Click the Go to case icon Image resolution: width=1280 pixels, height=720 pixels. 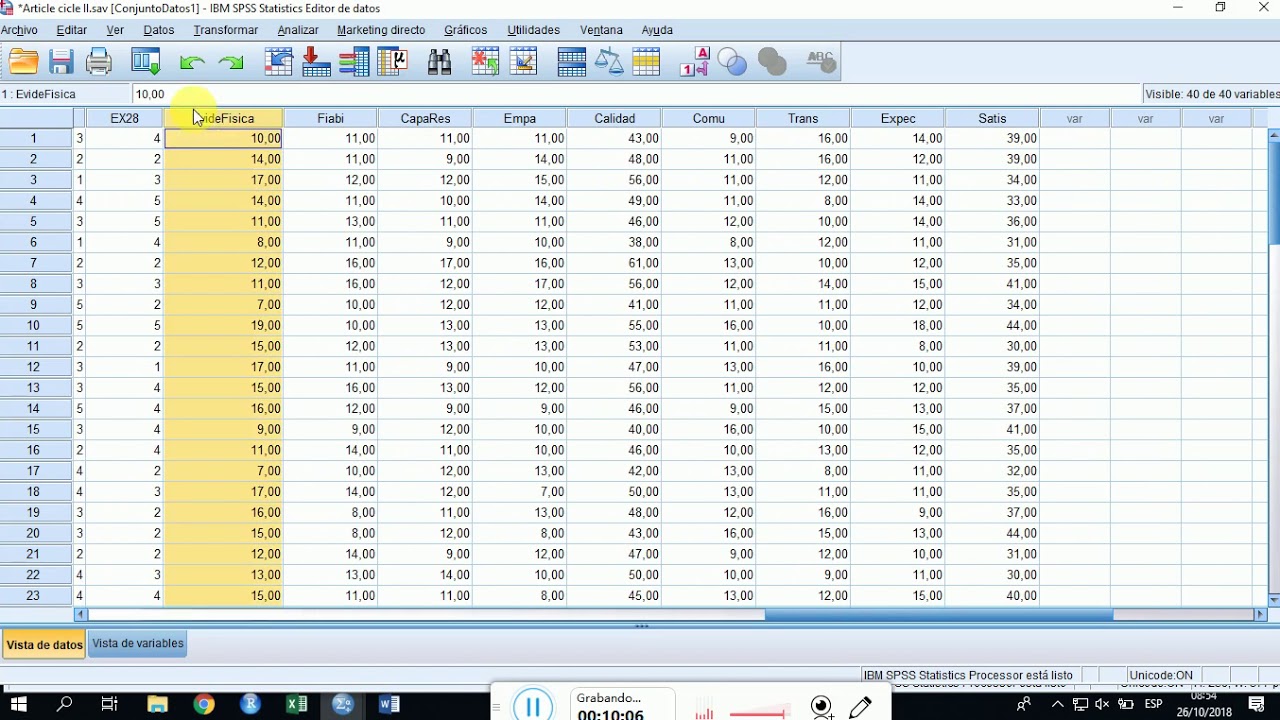279,62
